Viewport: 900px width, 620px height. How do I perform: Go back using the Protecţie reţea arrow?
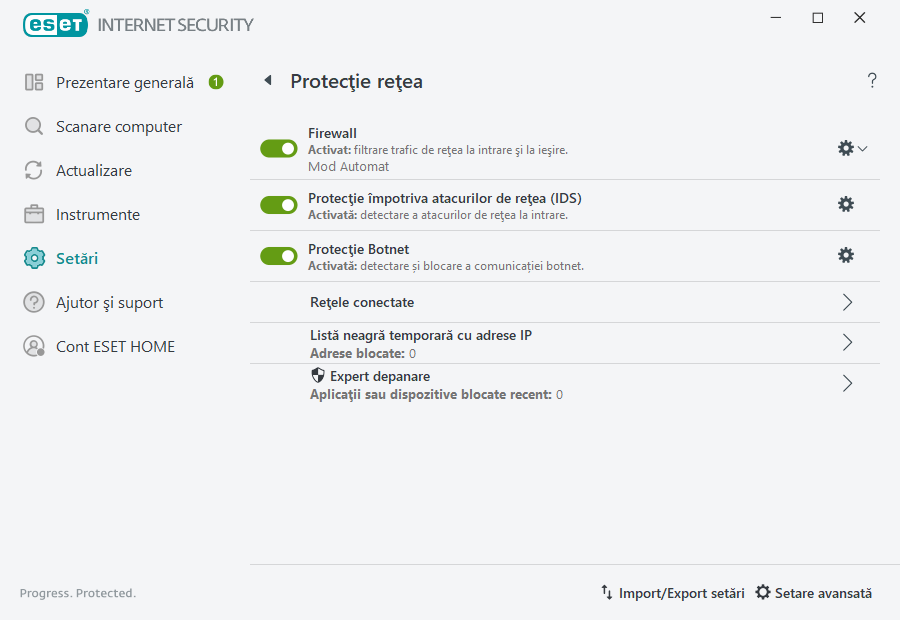pos(267,81)
